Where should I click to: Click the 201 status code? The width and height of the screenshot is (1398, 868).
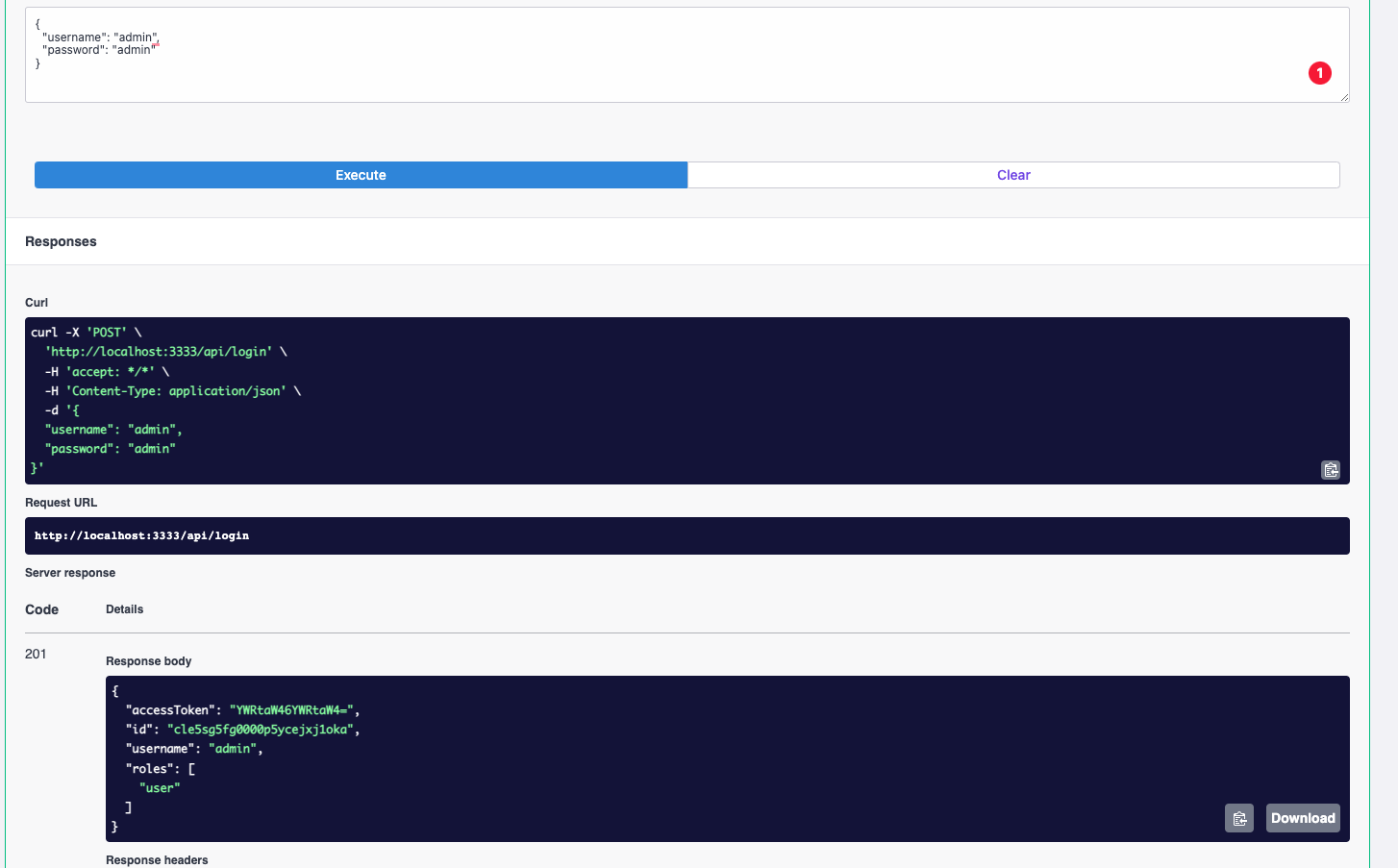coord(36,654)
